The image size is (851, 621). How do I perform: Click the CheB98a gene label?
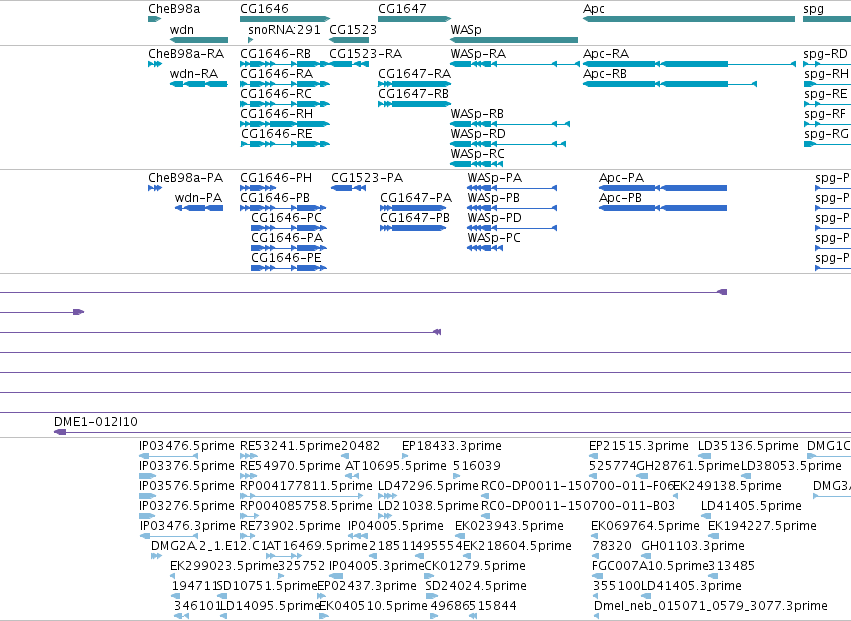coord(174,9)
